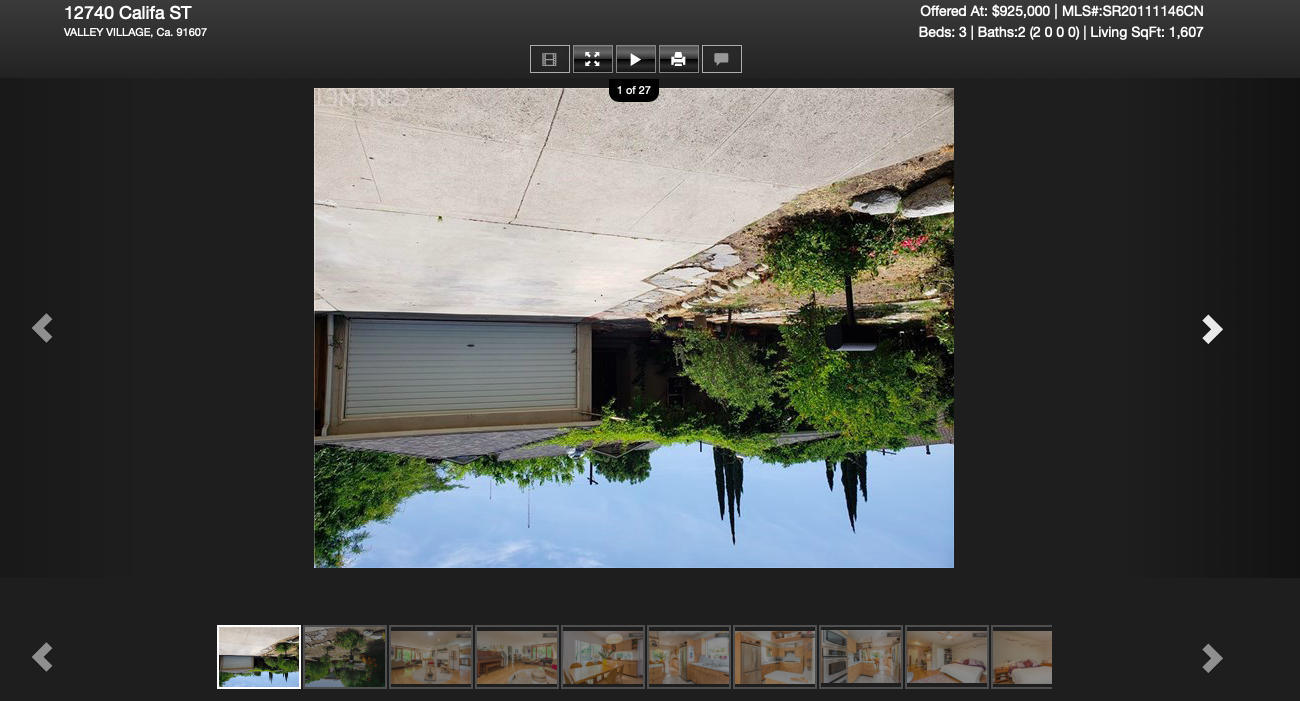Open the sixth photo thumbnail
1300x701 pixels.
click(689, 657)
